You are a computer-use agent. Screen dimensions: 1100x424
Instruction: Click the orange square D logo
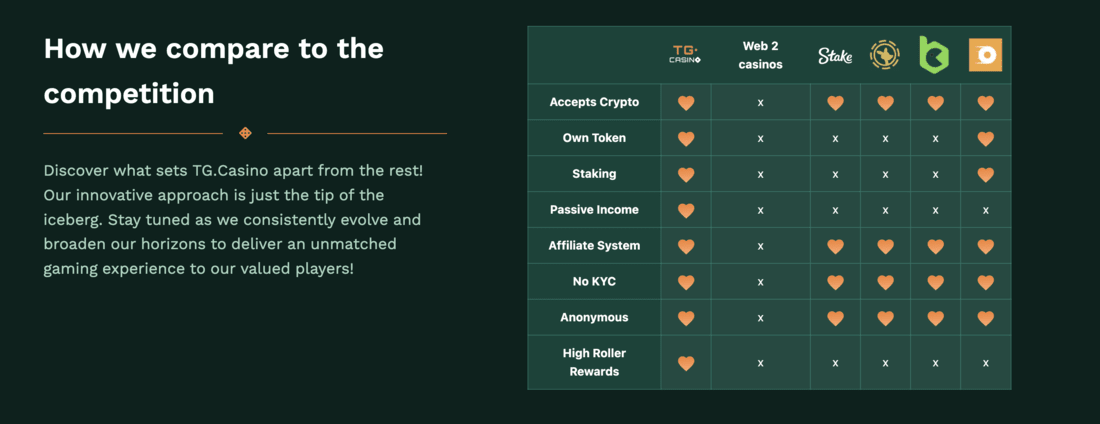click(x=986, y=55)
